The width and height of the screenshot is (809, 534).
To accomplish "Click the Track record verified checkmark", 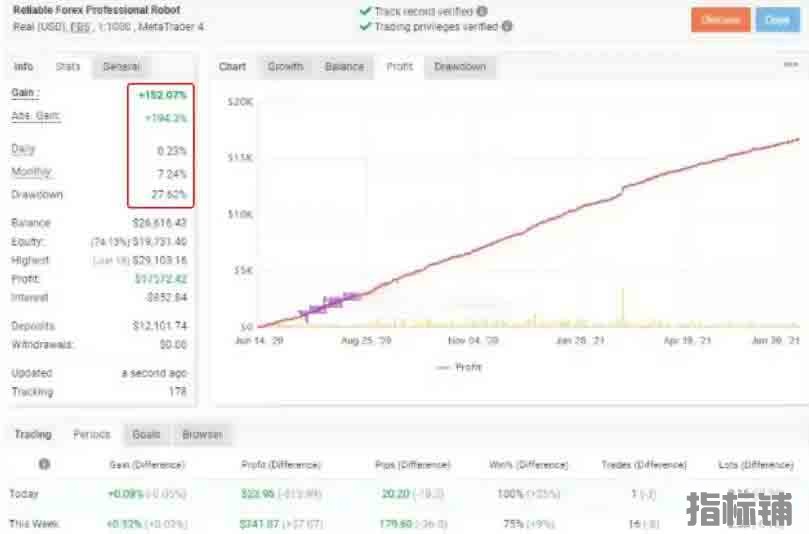I will click(365, 11).
